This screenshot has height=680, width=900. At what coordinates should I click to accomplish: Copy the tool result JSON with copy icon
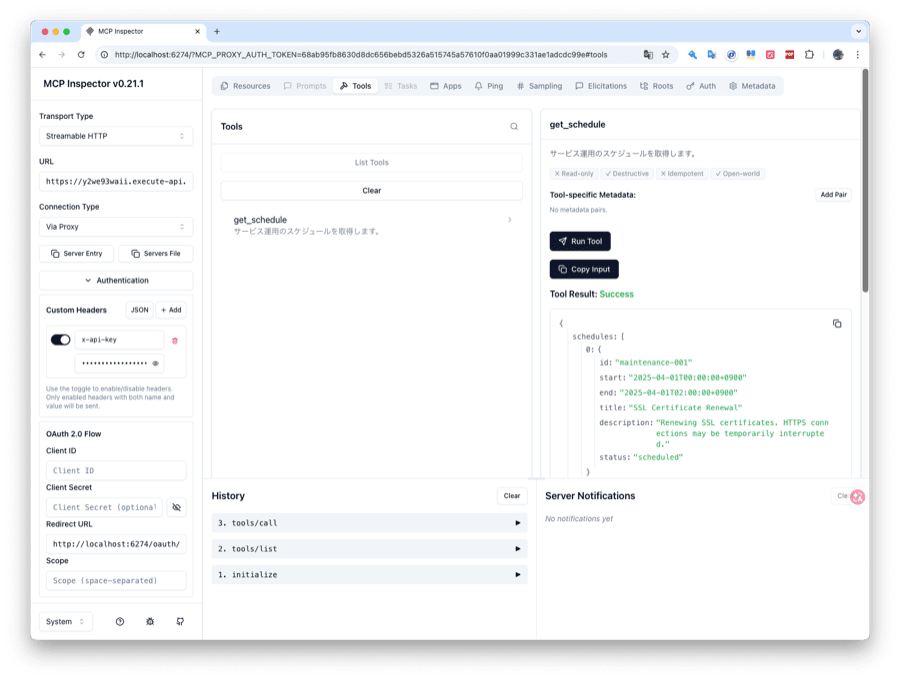[837, 324]
